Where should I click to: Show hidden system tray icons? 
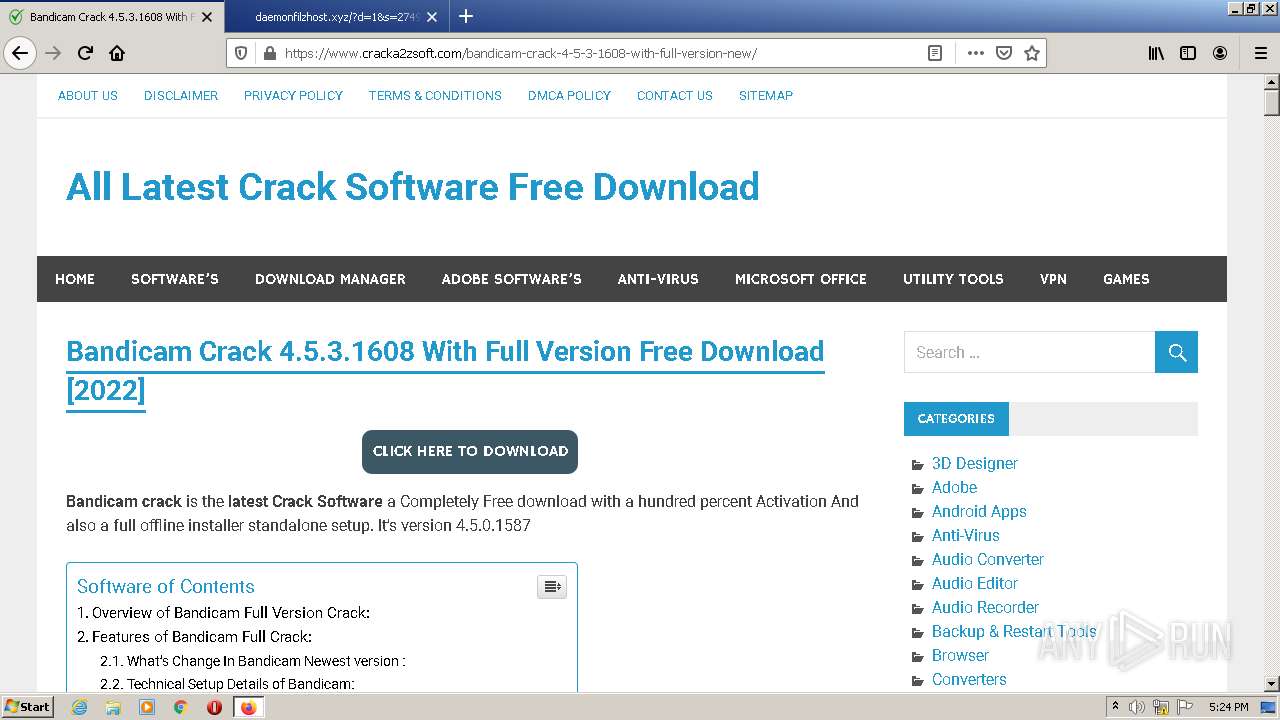pyautogui.click(x=1115, y=707)
